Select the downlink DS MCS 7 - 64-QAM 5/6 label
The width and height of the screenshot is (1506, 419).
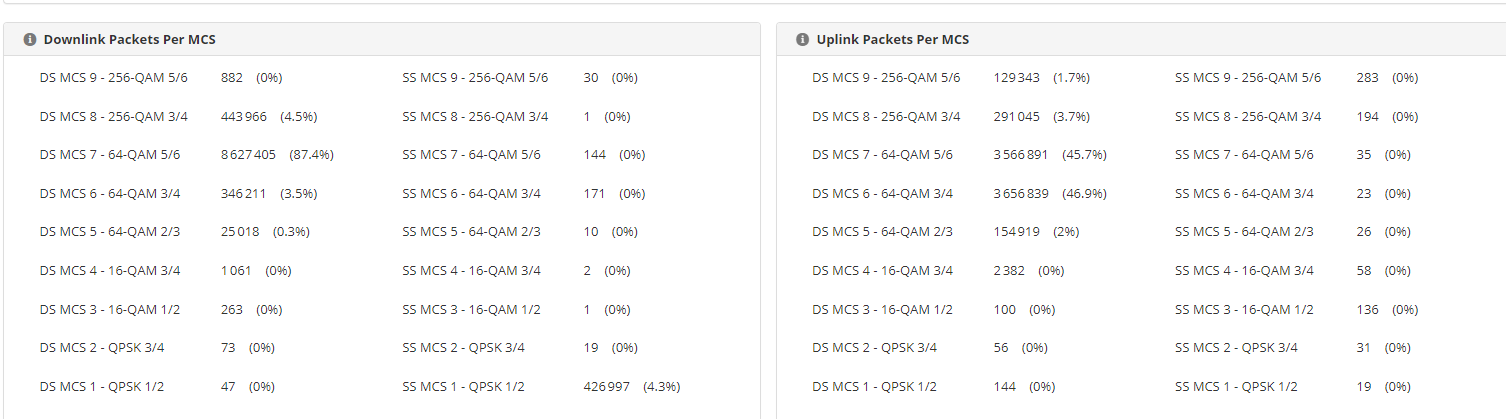click(110, 155)
